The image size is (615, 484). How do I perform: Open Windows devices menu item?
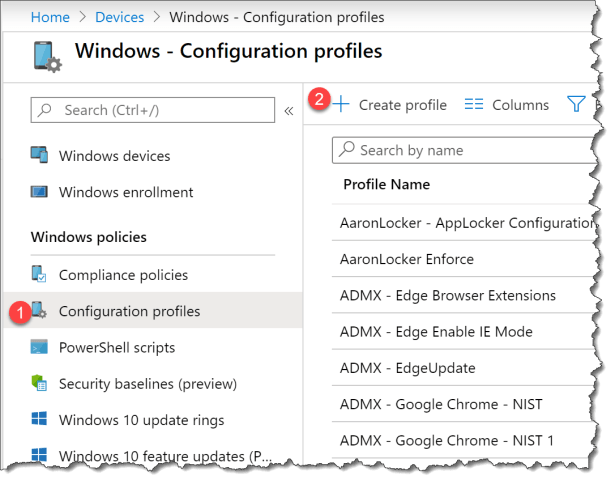pyautogui.click(x=115, y=156)
